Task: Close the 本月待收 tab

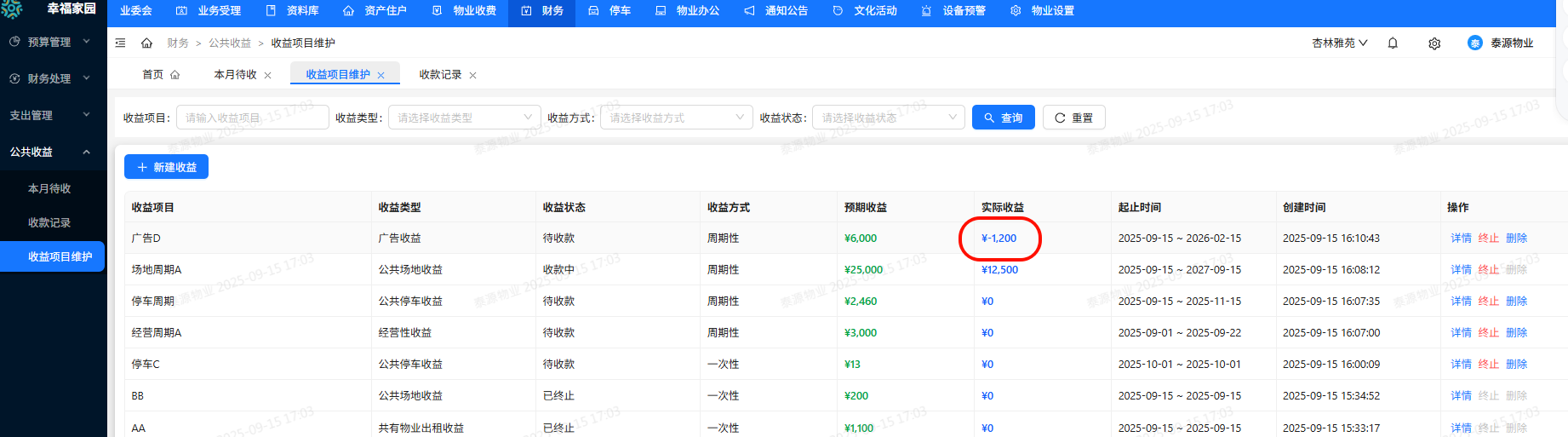Action: click(268, 75)
